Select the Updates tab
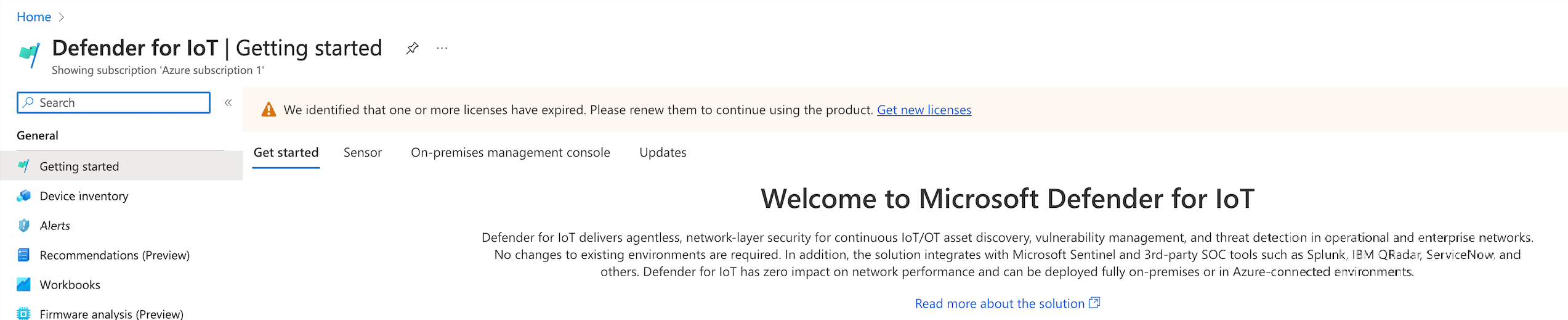 coord(663,152)
